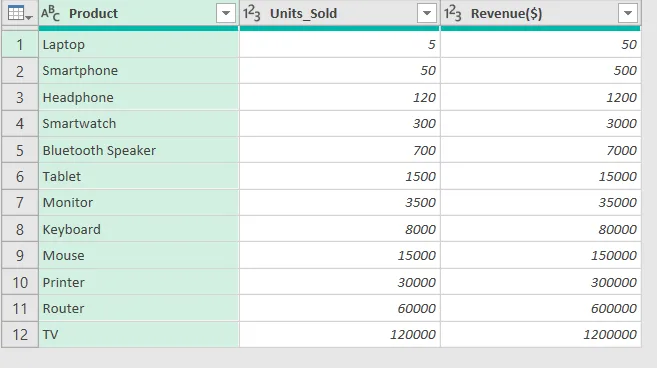Select the Product column header

[139, 13]
